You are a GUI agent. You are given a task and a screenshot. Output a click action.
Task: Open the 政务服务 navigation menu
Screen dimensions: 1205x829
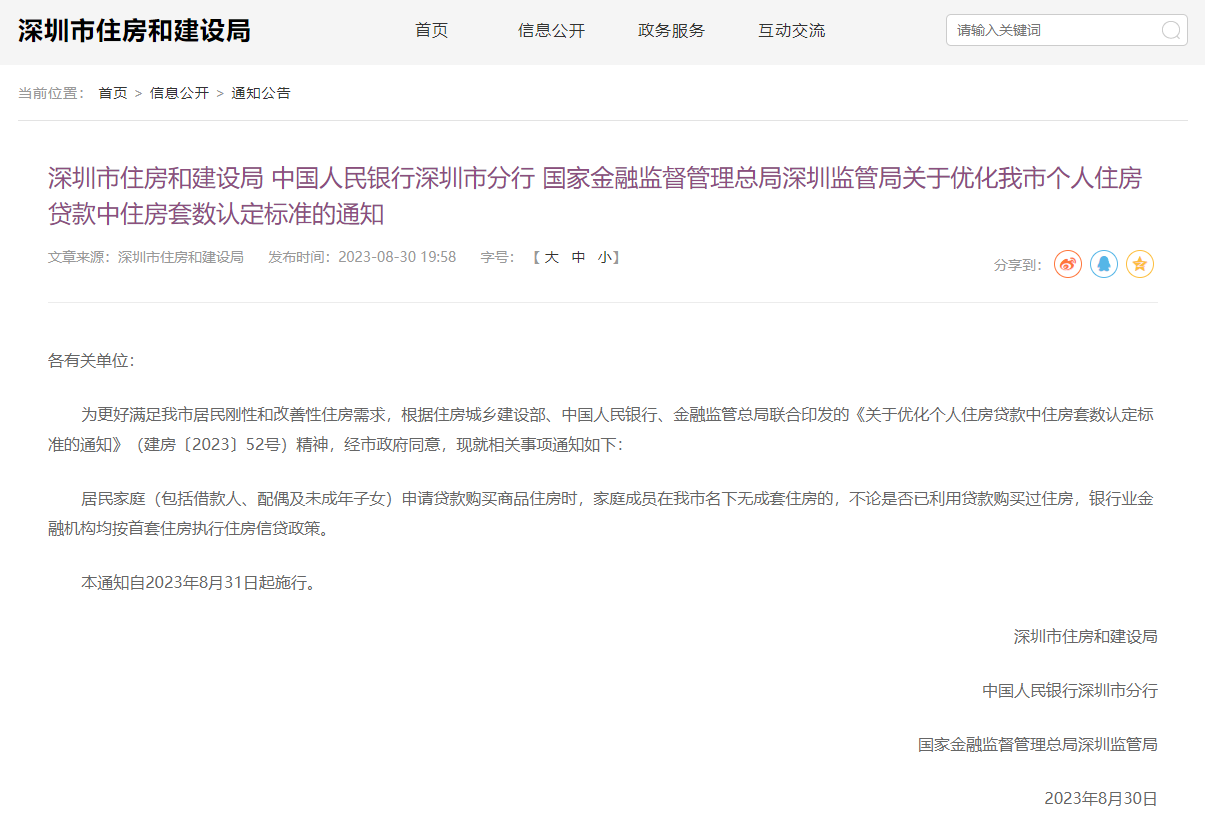tap(671, 31)
